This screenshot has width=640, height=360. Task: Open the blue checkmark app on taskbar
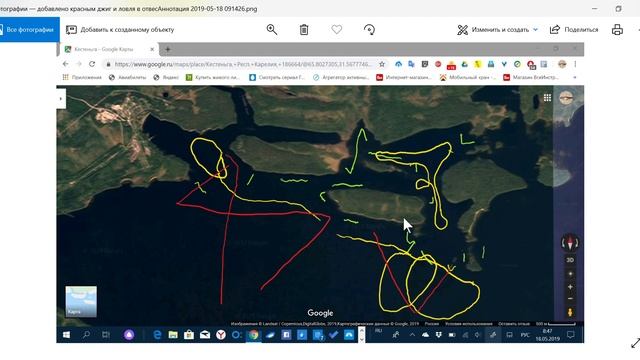[x=333, y=335]
